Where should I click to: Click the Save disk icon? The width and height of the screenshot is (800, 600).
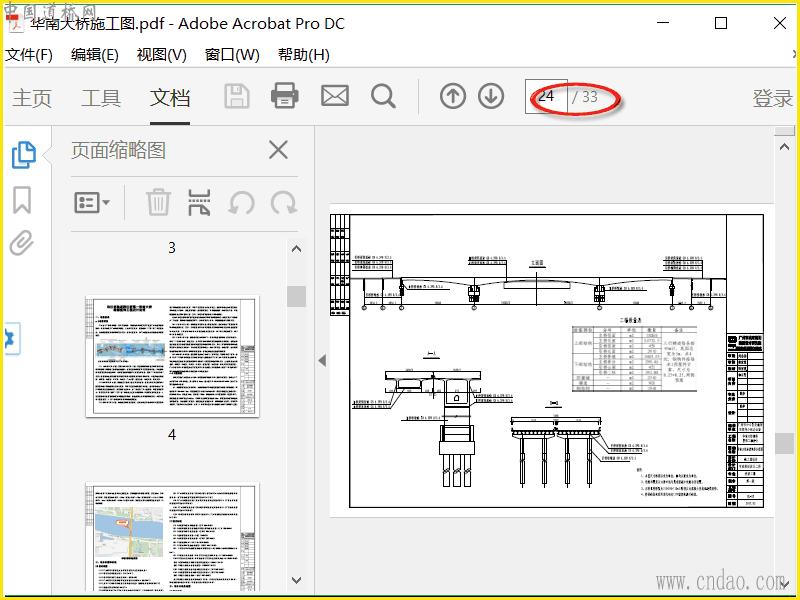[237, 96]
